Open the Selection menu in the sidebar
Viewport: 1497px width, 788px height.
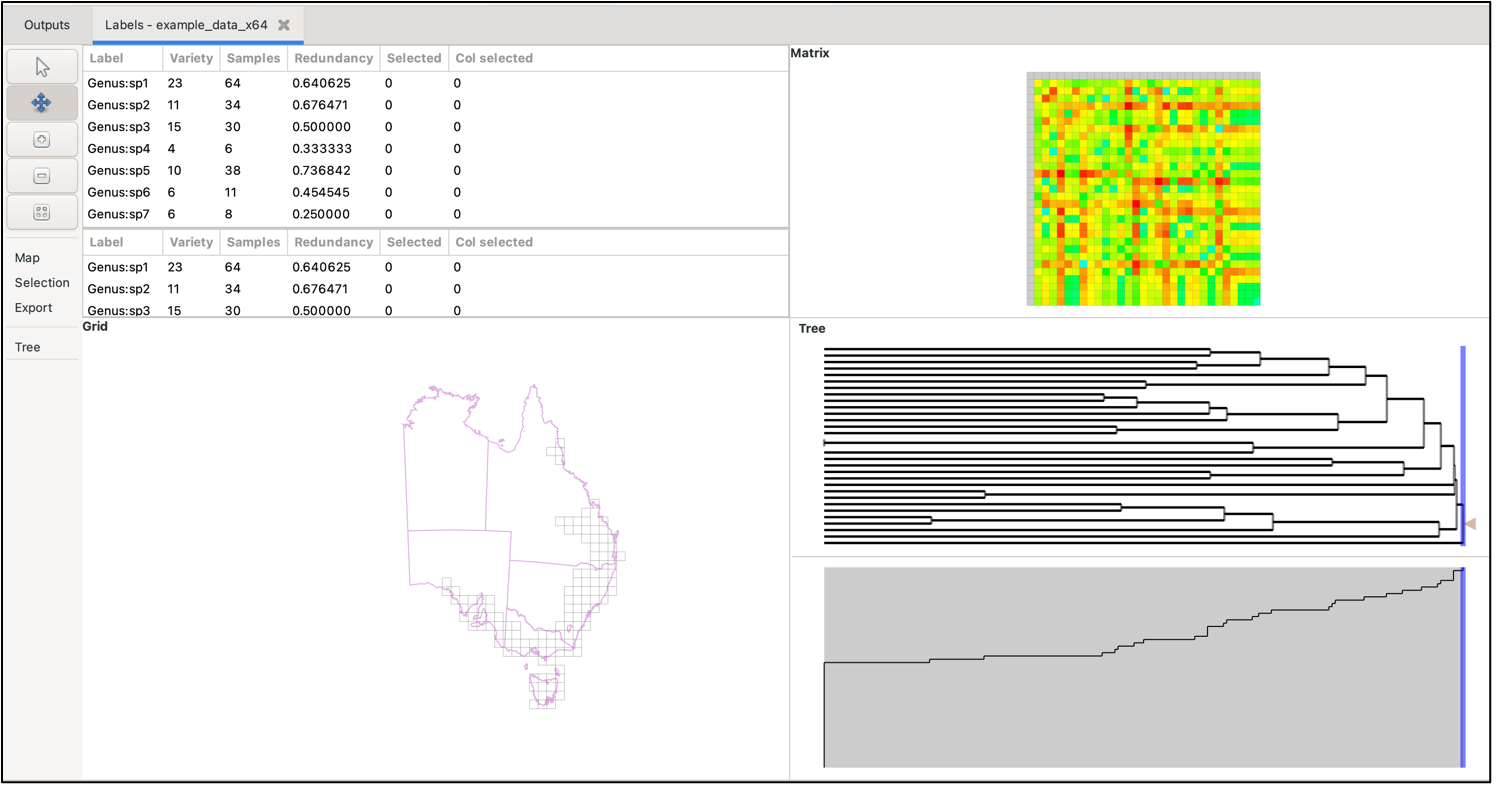(x=42, y=283)
